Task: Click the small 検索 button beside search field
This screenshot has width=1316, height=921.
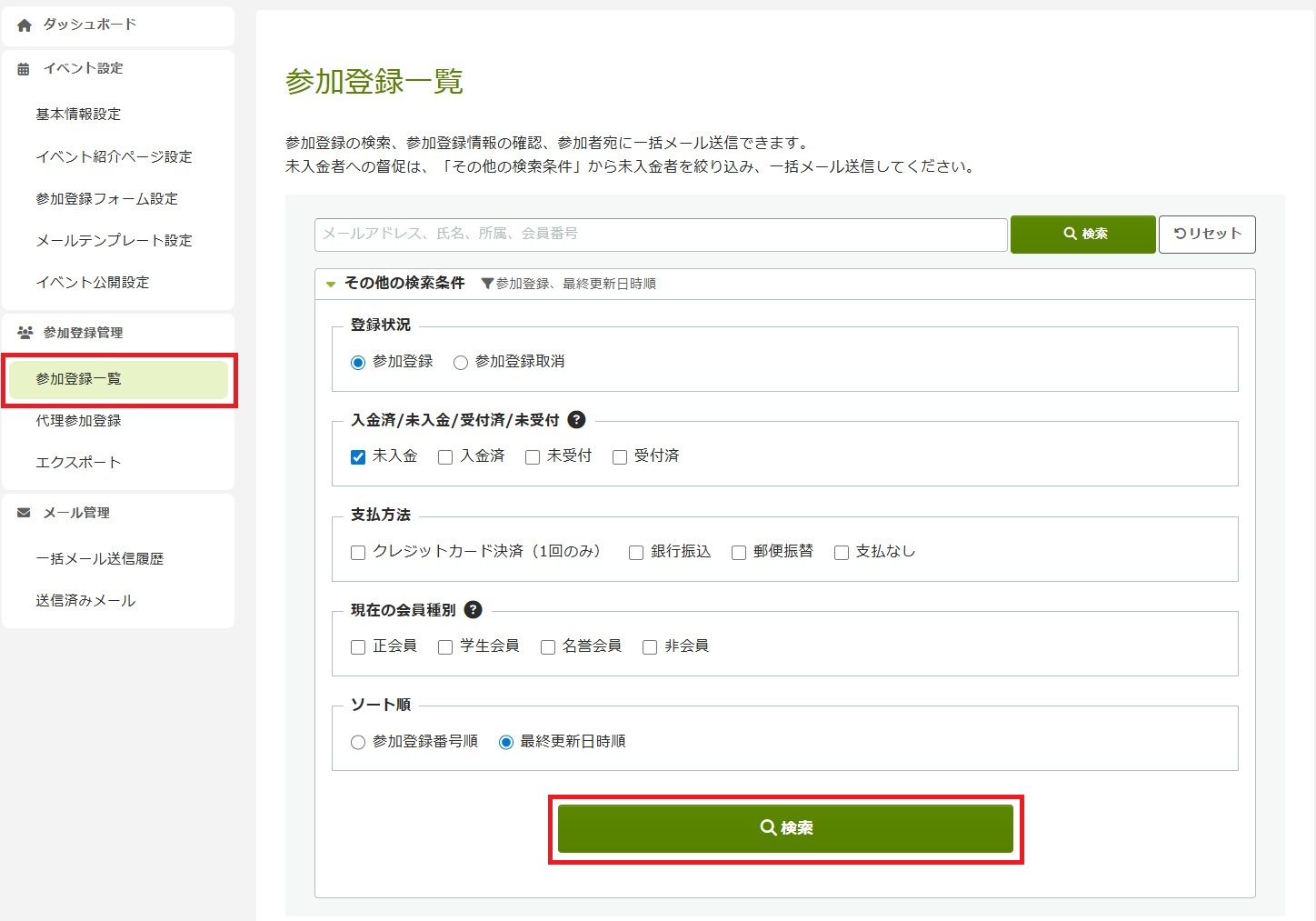Action: pos(1082,234)
